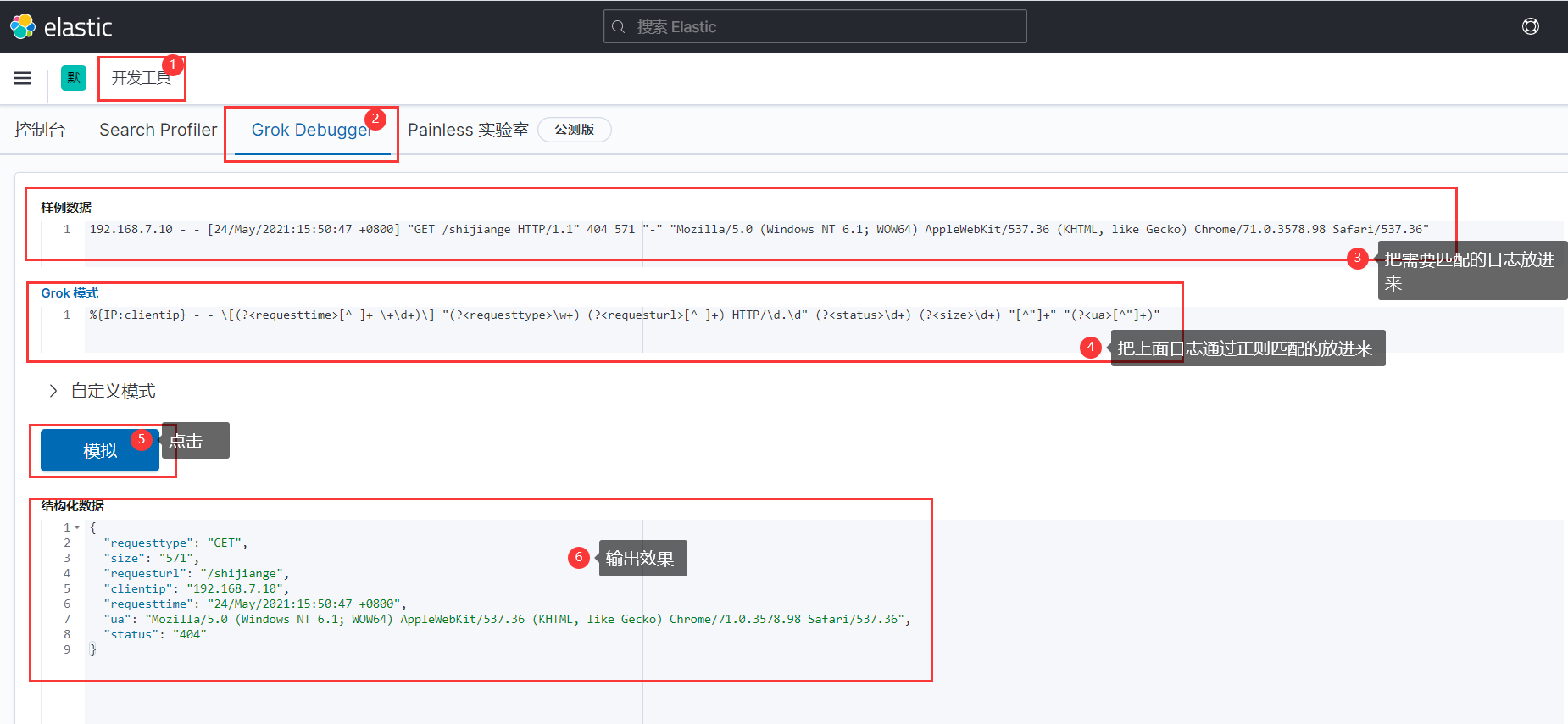Click the Grok 模式 label
Screen dimensions: 1568x724
tap(70, 292)
